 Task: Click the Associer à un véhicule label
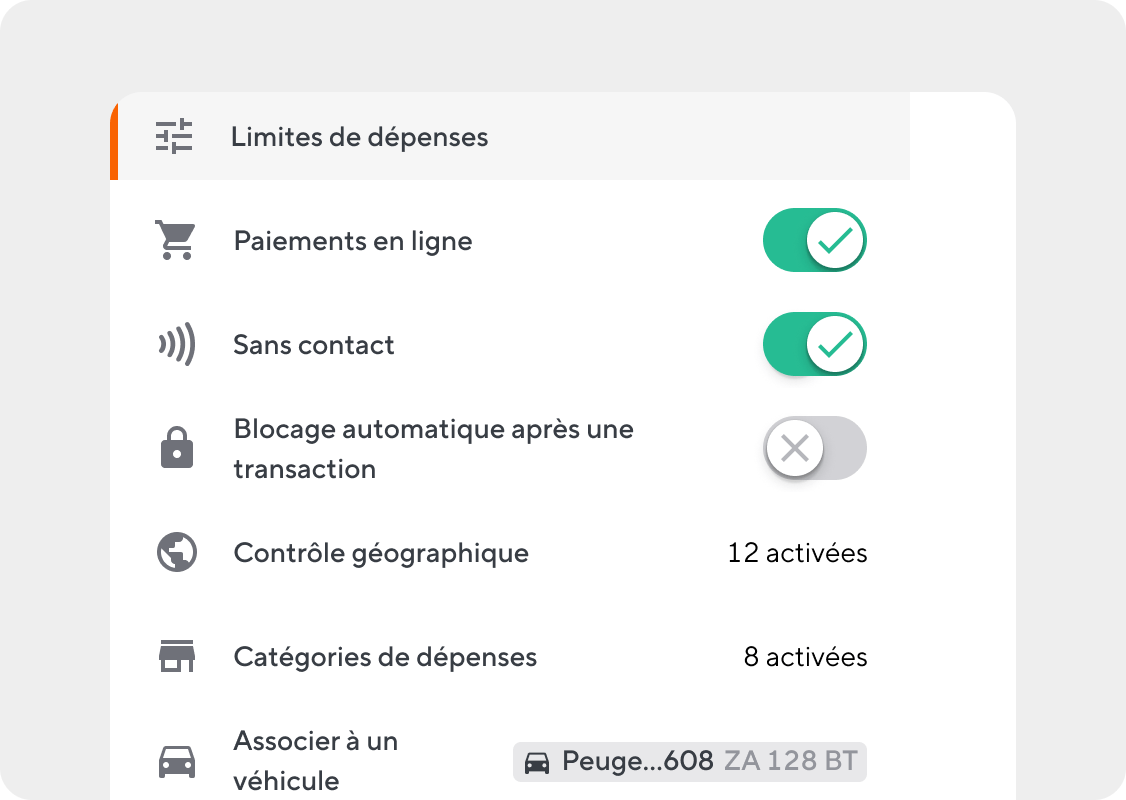[316, 761]
